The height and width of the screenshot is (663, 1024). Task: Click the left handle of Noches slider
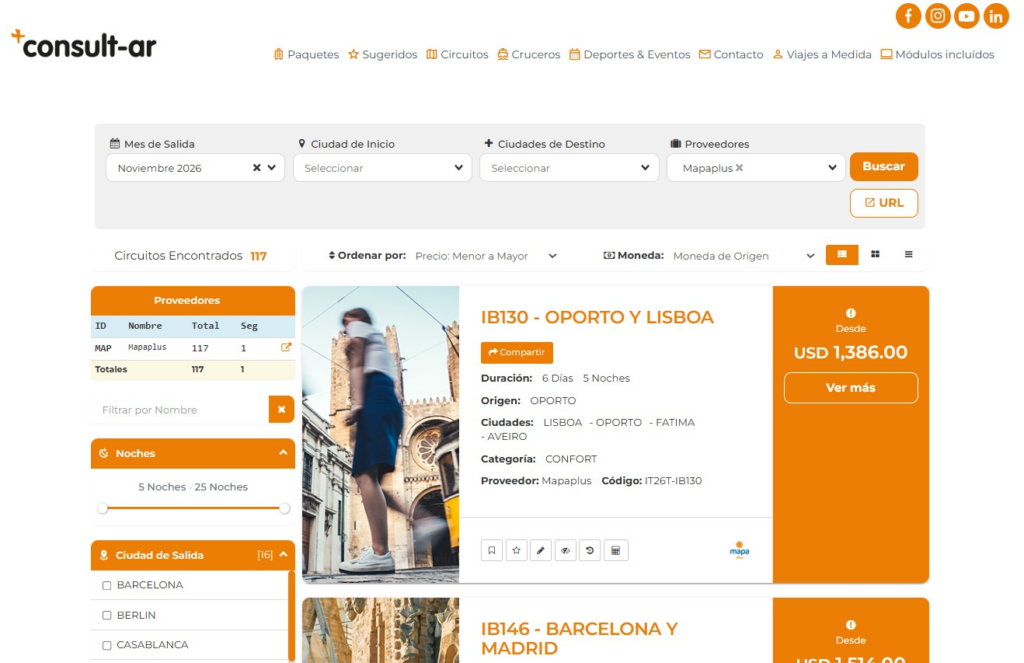point(102,508)
